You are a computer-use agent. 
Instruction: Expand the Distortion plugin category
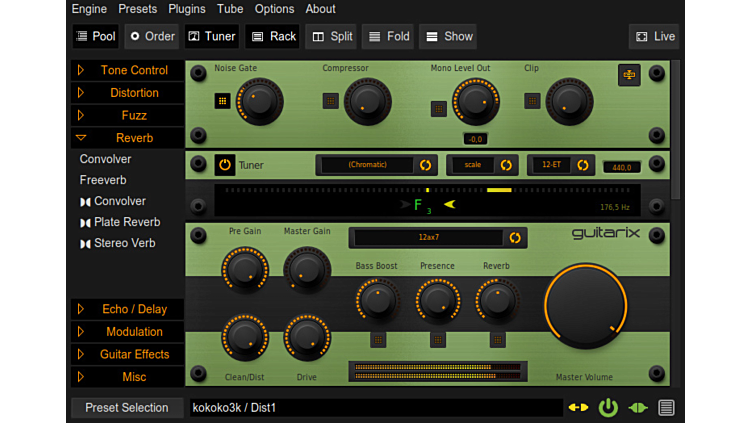(127, 93)
